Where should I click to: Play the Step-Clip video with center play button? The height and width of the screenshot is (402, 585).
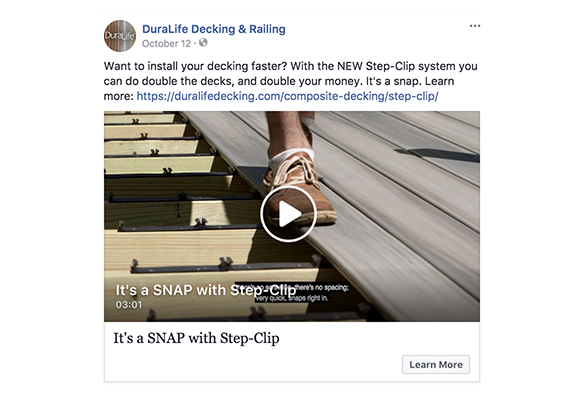tap(288, 214)
